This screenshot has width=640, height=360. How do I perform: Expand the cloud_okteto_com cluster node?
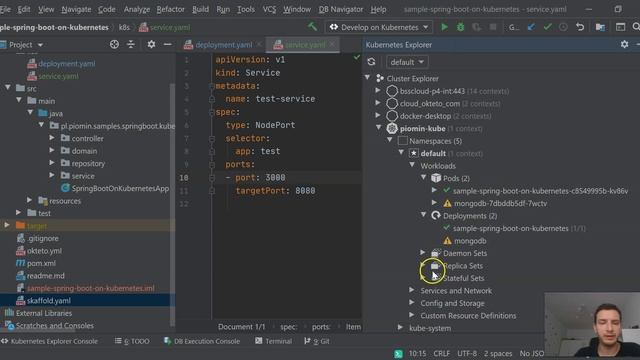click(x=378, y=103)
